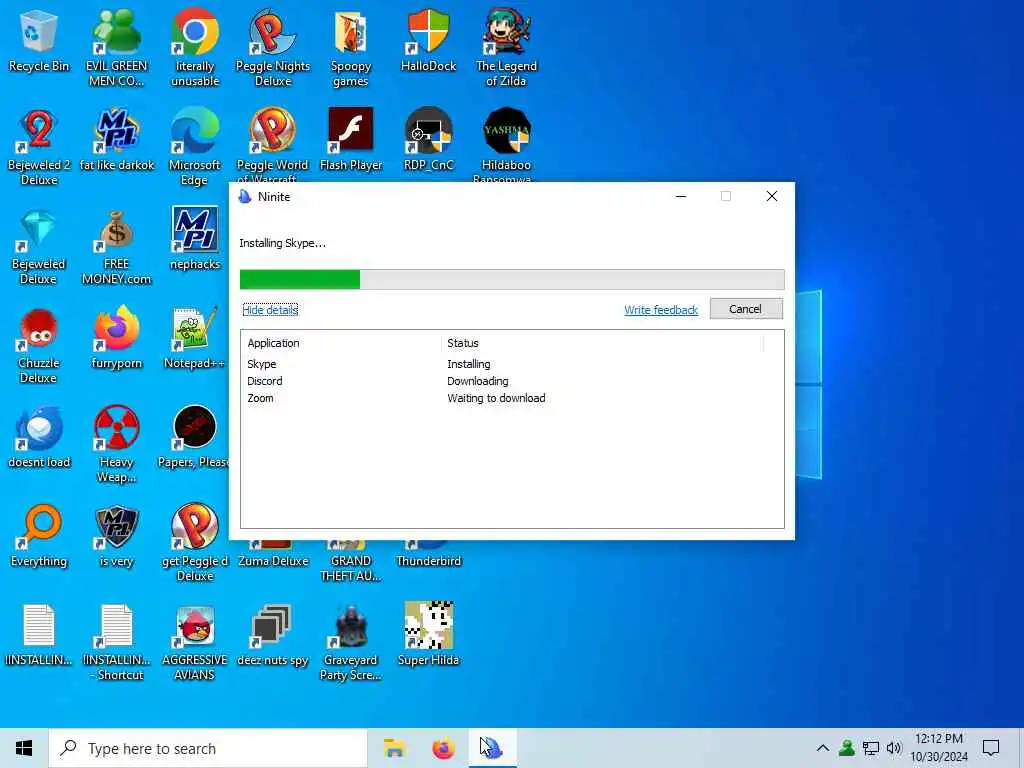
Task: Click Hide details link in Ninite
Action: click(270, 310)
